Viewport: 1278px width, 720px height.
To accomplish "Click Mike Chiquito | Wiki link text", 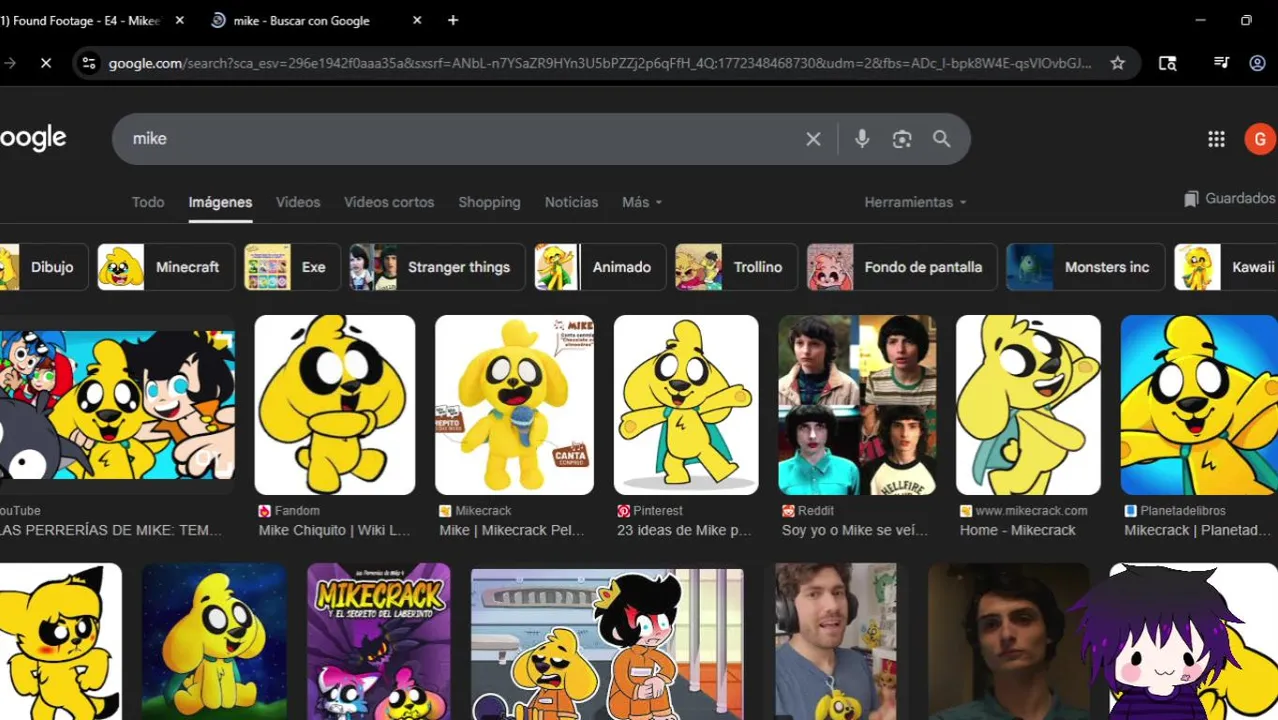I will point(335,531).
